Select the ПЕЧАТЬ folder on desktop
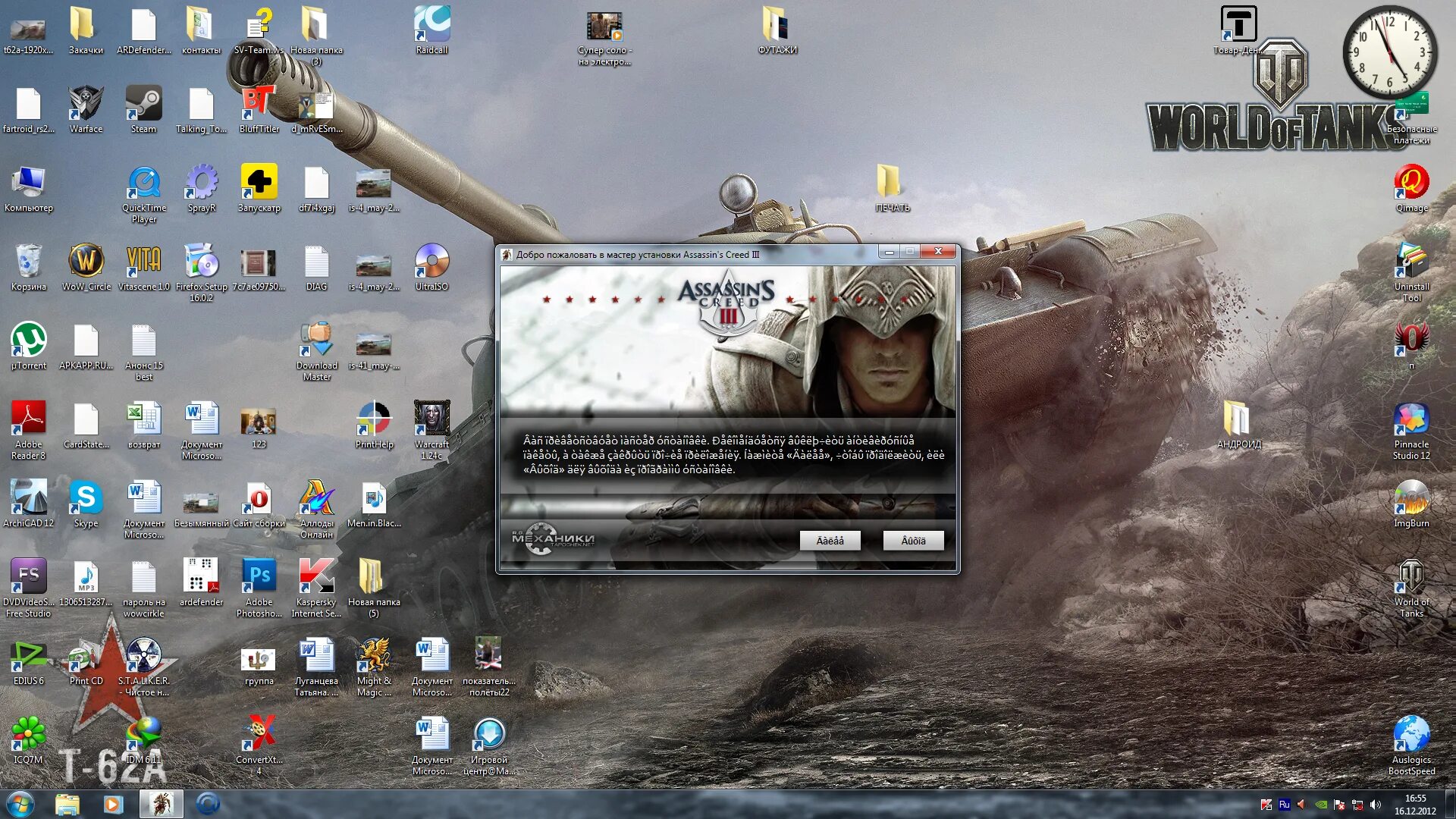This screenshot has height=819, width=1456. point(893,188)
